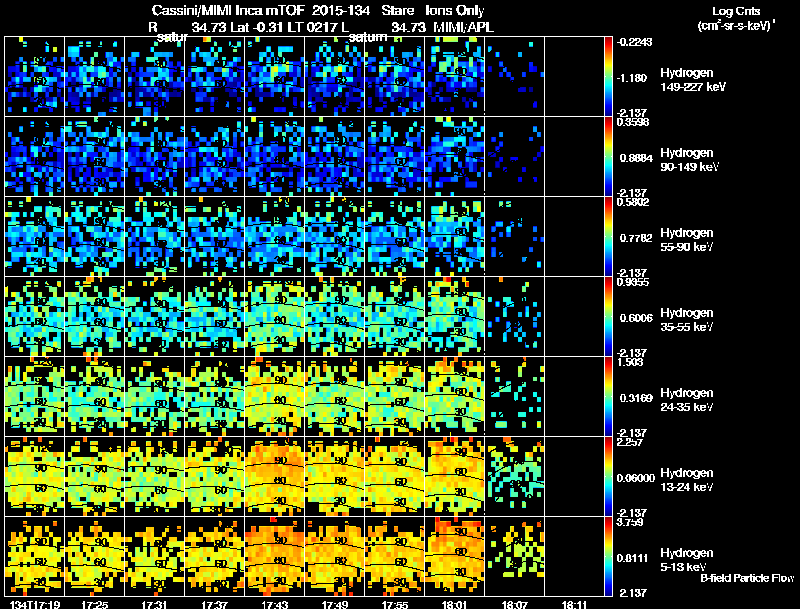Click the -0.2243 colorbar maximum value
This screenshot has width=800, height=609.
click(634, 42)
